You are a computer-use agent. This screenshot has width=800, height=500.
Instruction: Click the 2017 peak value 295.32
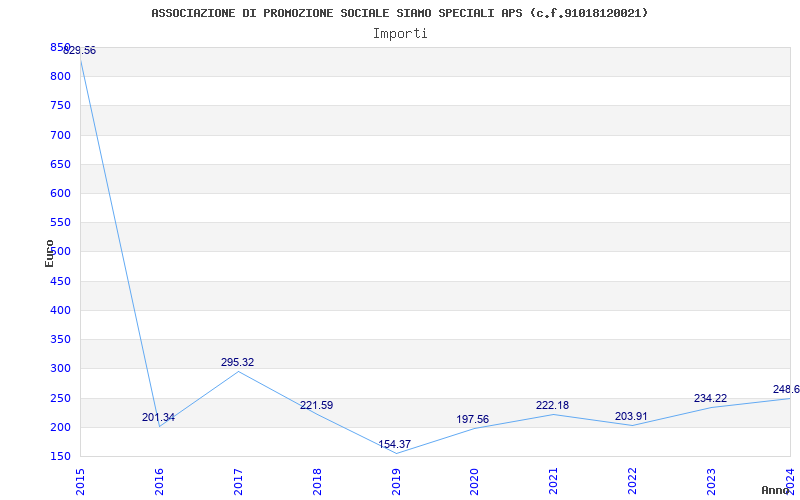(237, 363)
